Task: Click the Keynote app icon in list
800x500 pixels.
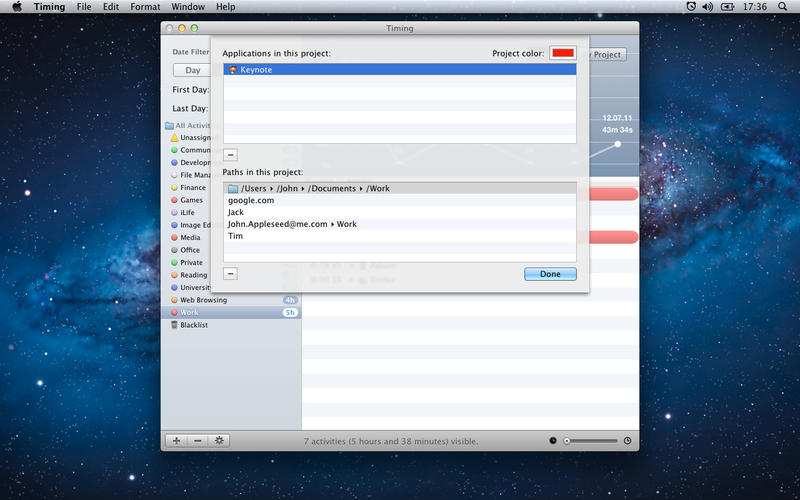Action: [x=233, y=69]
